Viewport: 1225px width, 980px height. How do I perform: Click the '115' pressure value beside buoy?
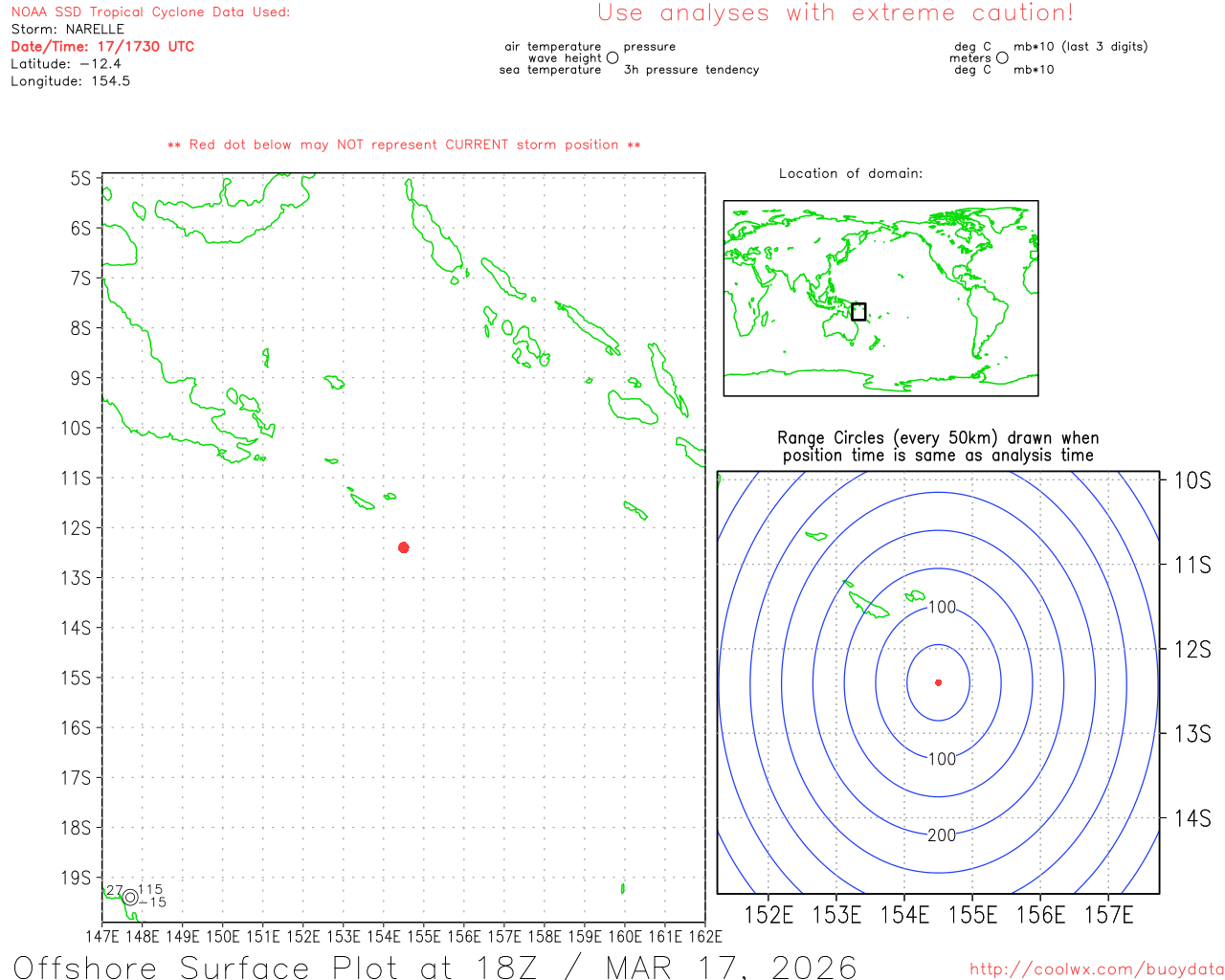[x=150, y=889]
